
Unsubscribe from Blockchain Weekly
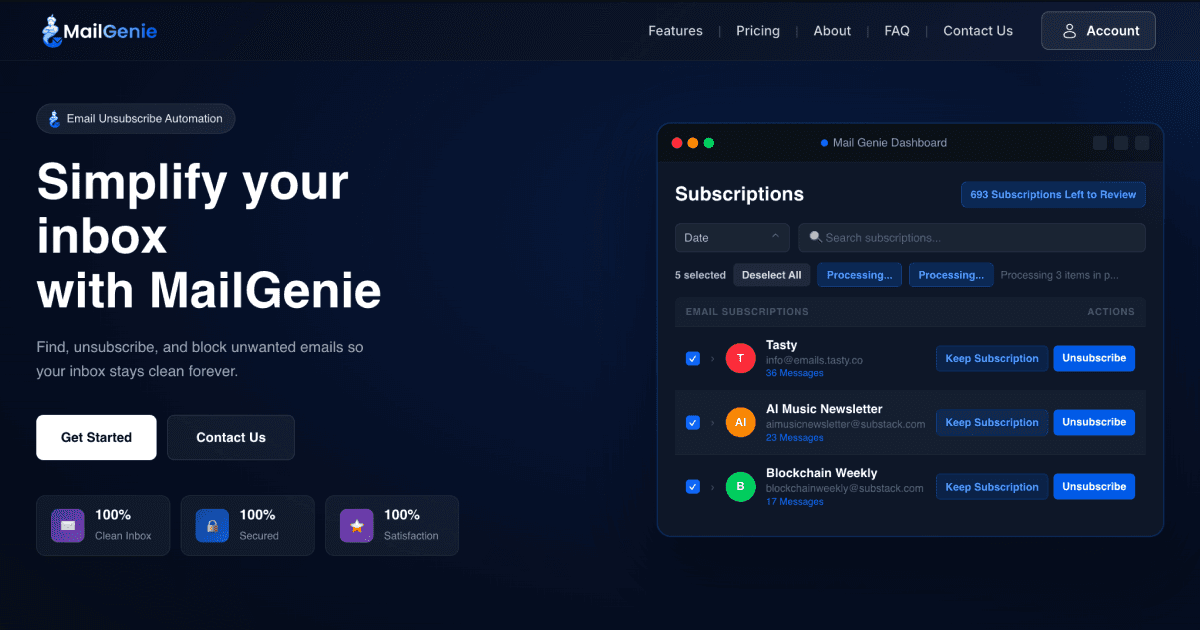pyautogui.click(x=1094, y=487)
